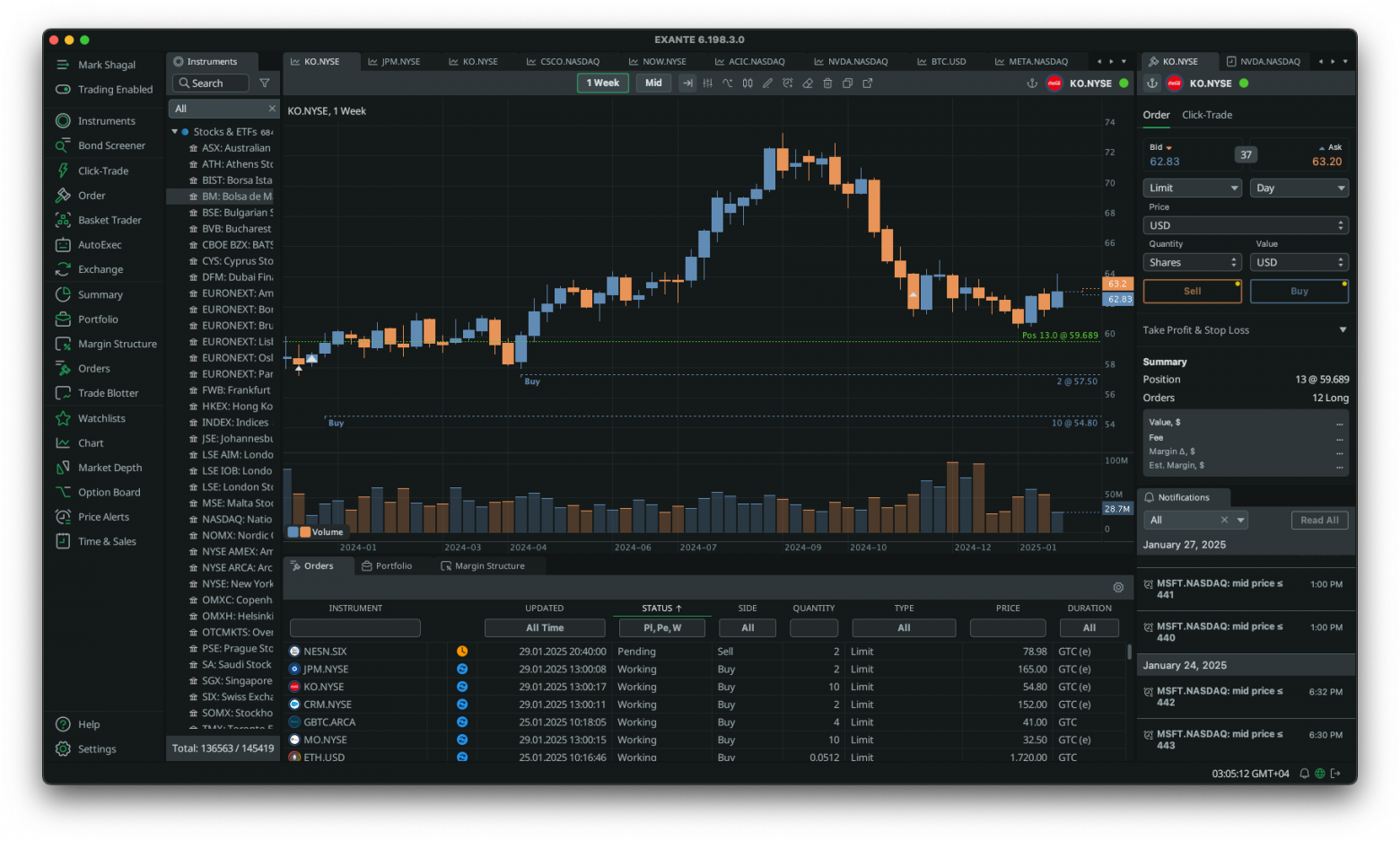This screenshot has width=1400, height=841.
Task: Click the Instrument column filter field
Action: (x=355, y=628)
